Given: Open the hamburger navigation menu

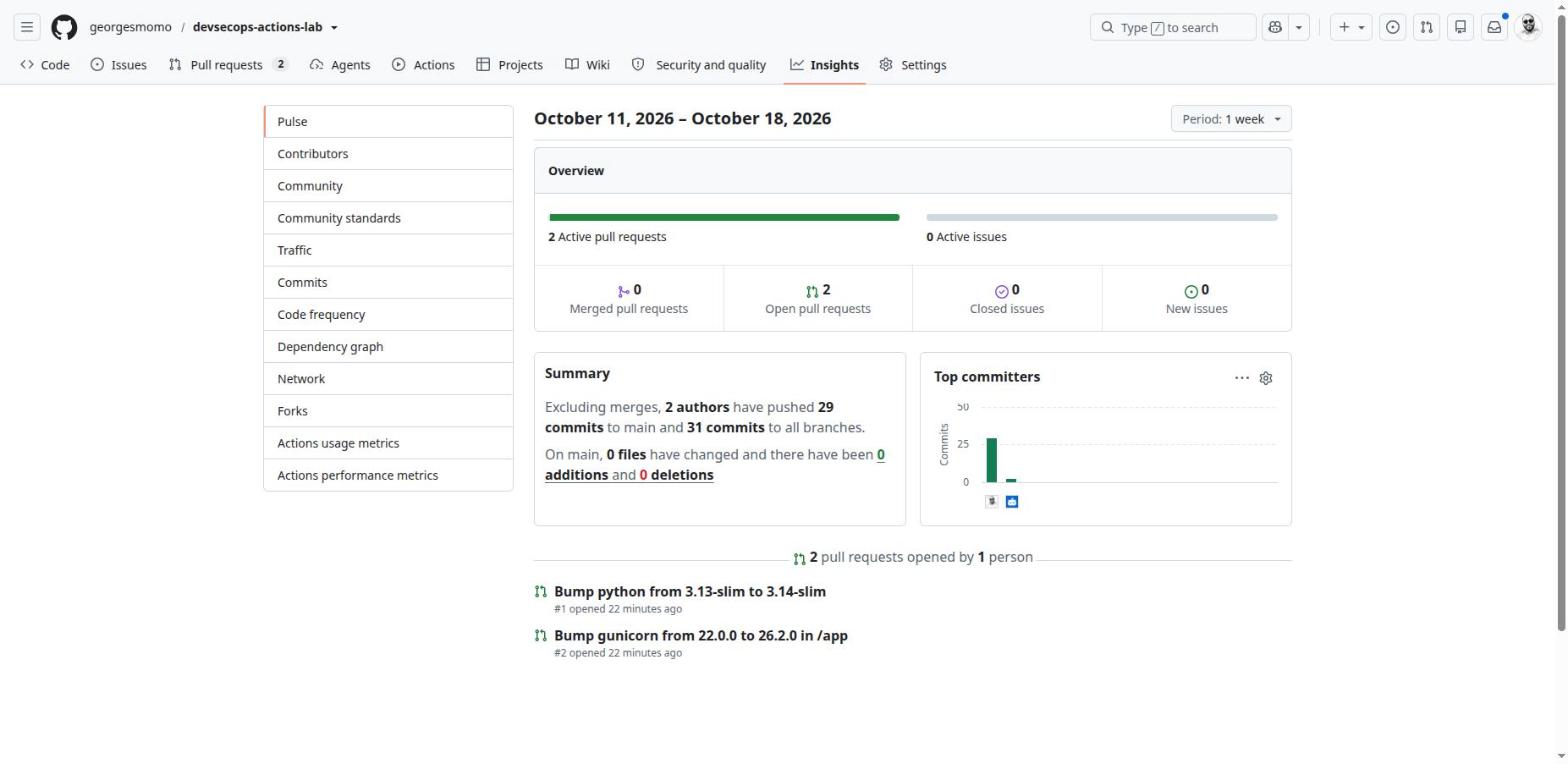Looking at the screenshot, I should point(27,27).
